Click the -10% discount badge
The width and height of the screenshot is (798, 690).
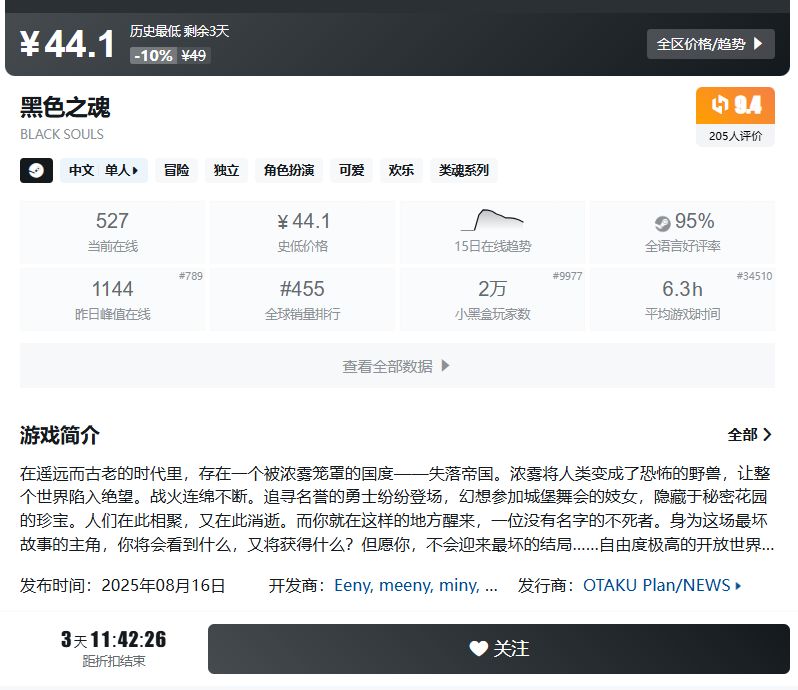pos(153,55)
